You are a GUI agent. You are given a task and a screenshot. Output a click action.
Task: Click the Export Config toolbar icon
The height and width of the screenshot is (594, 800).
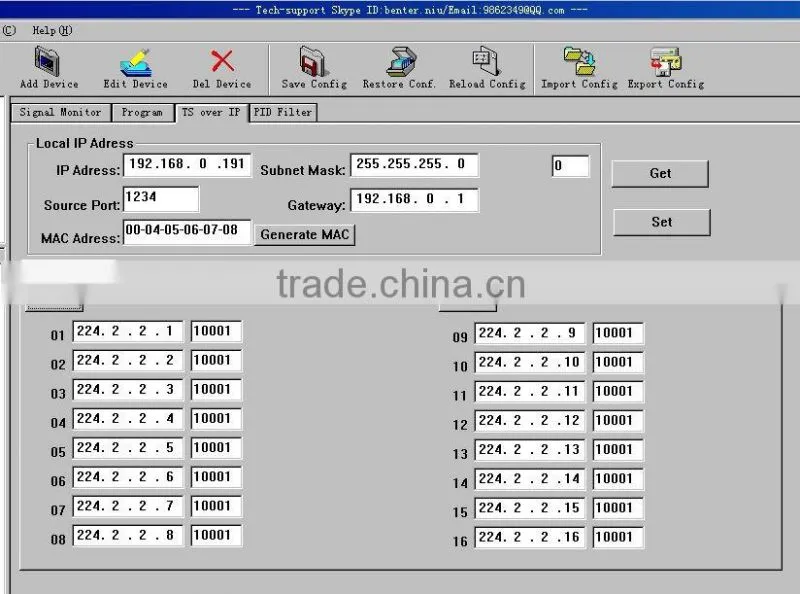tap(665, 62)
